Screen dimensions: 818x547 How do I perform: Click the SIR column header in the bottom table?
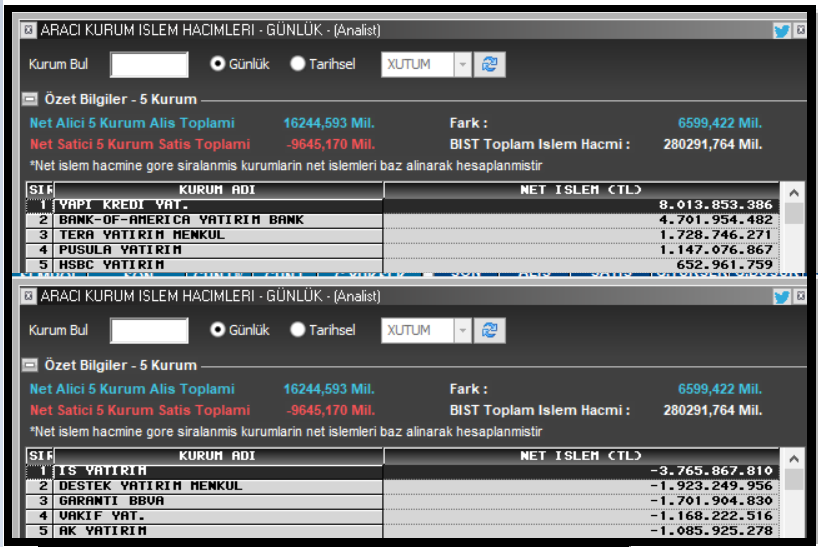[x=40, y=456]
